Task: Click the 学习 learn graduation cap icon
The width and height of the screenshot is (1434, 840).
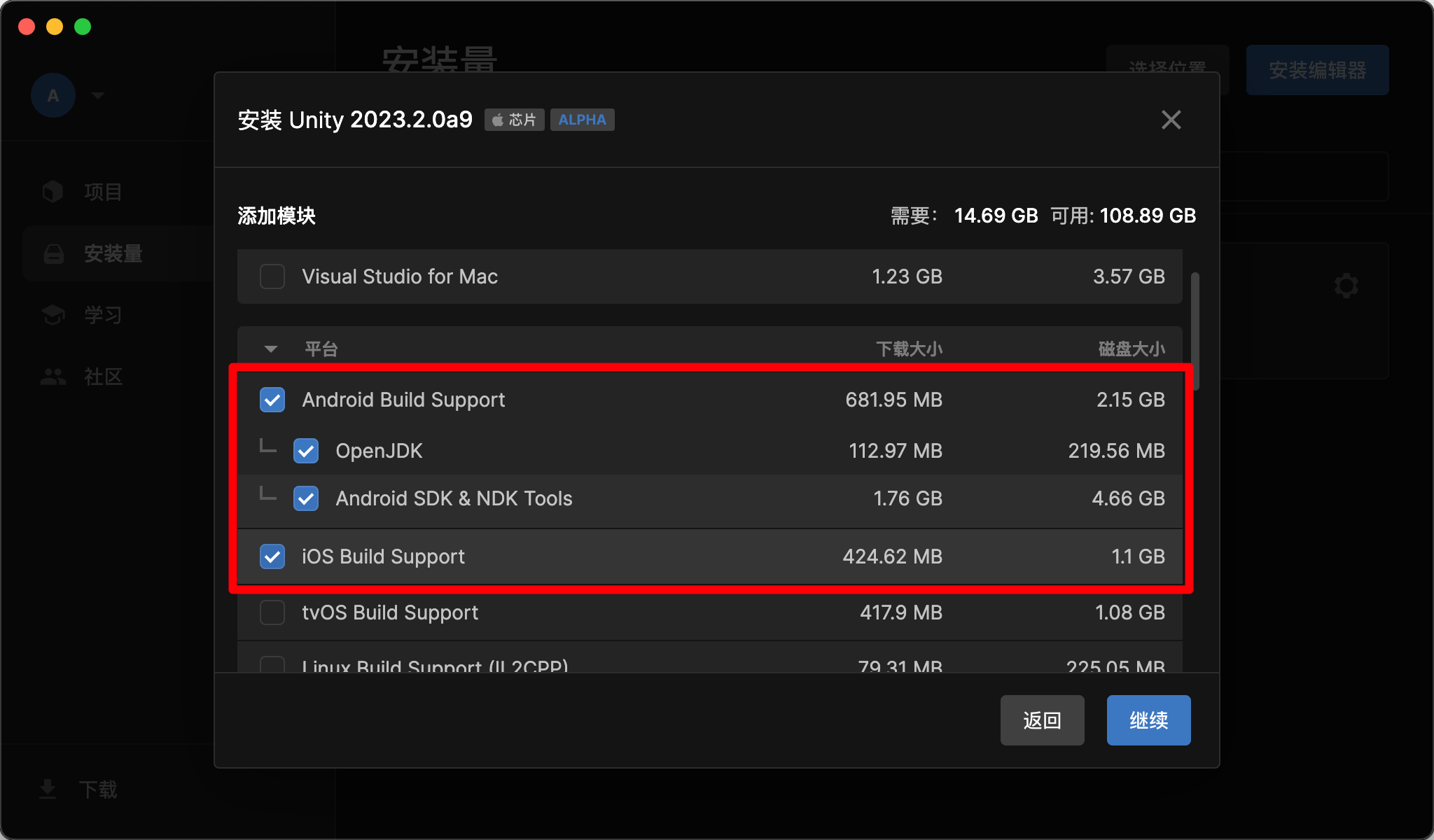Action: [x=53, y=315]
